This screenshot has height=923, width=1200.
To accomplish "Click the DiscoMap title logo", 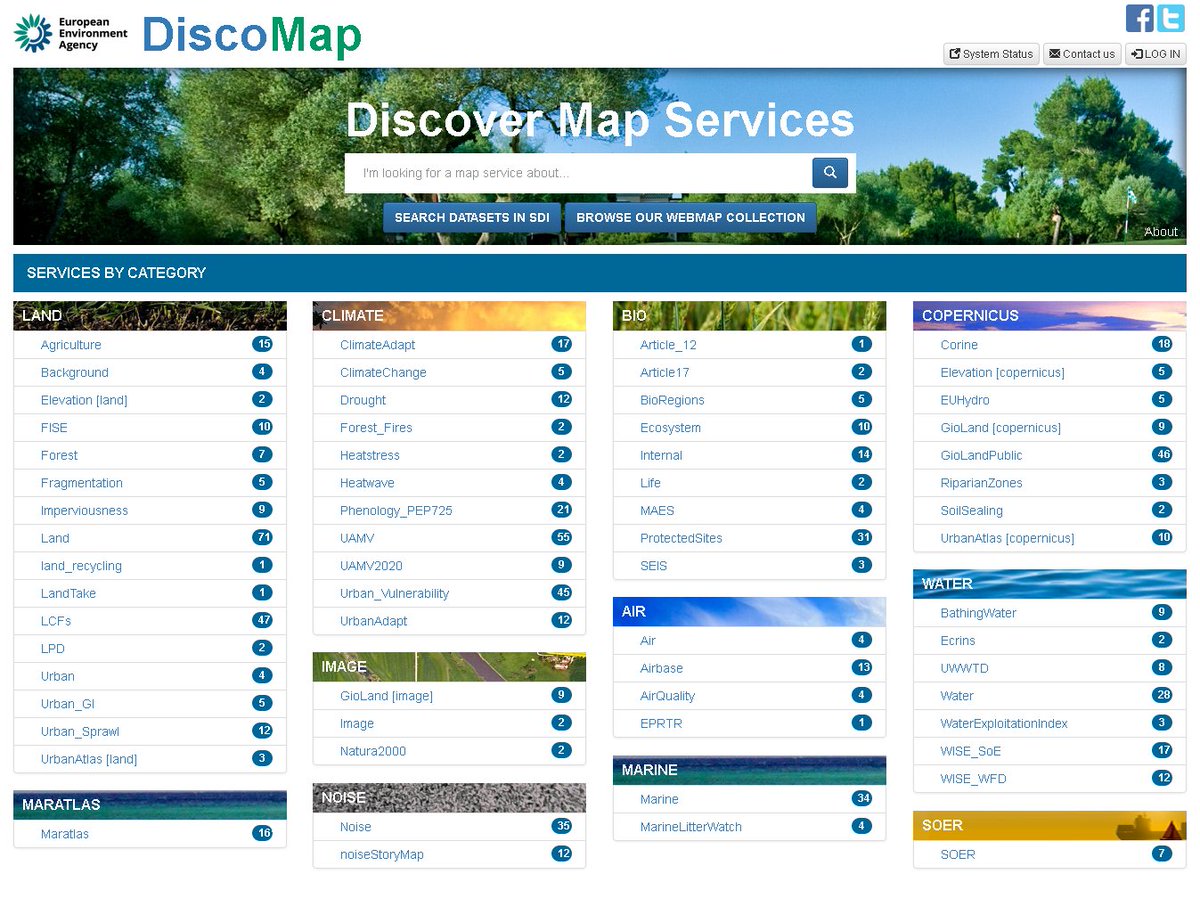I will [252, 35].
